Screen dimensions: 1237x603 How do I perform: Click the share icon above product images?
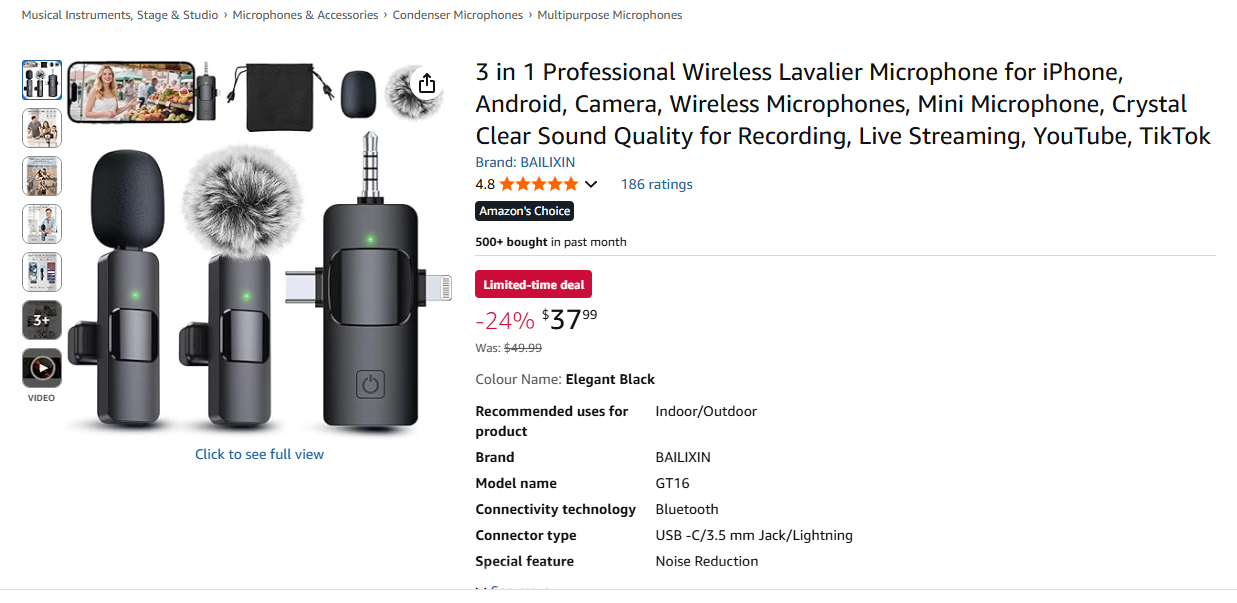(x=428, y=83)
